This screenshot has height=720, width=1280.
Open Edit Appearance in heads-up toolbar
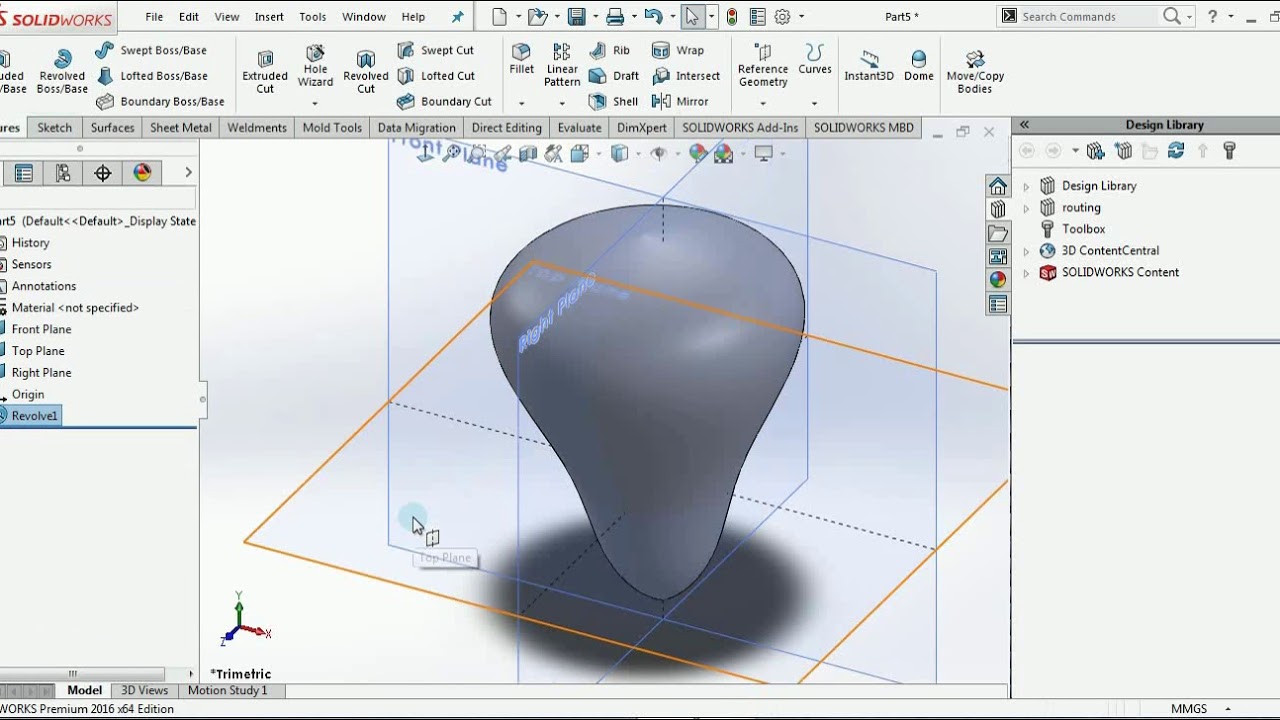tap(698, 153)
